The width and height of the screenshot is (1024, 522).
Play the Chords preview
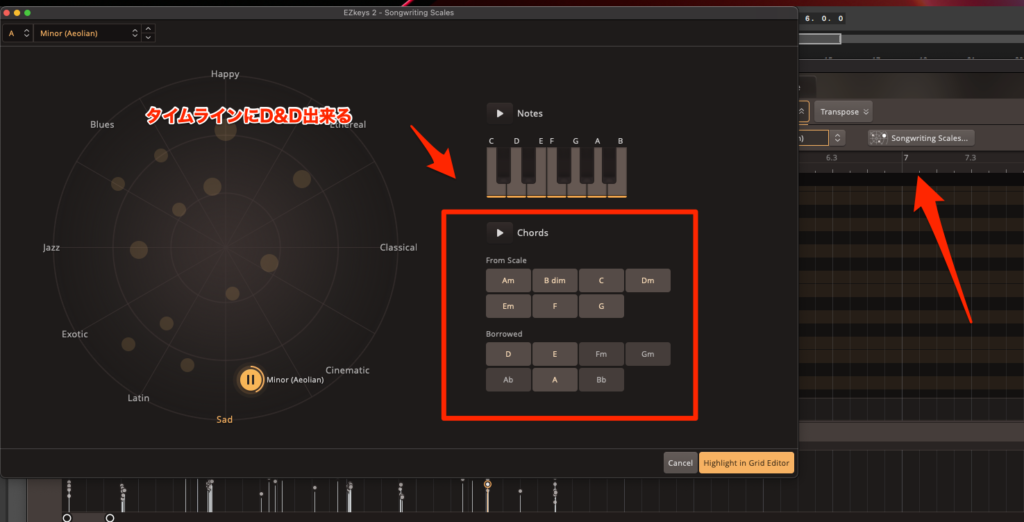(x=499, y=233)
